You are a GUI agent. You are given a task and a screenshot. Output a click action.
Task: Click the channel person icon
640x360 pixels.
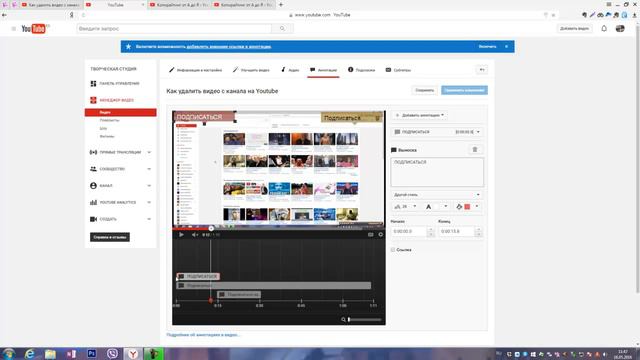(x=93, y=186)
